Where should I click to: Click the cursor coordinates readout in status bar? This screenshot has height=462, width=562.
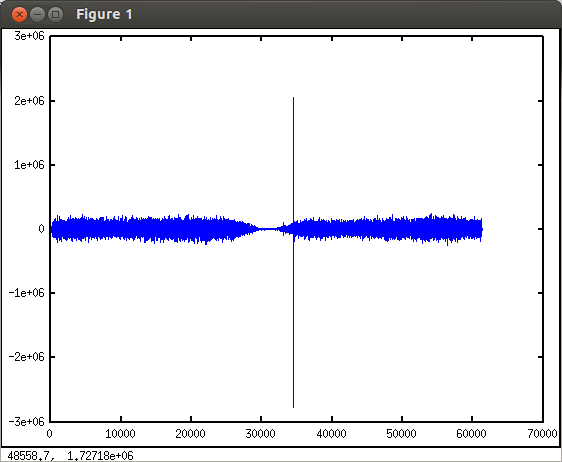coord(70,456)
